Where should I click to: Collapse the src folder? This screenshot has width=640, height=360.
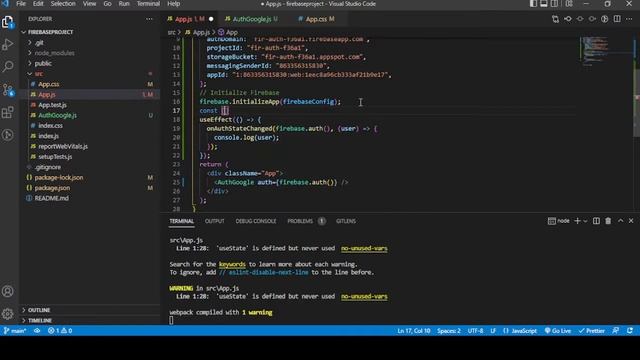38,74
